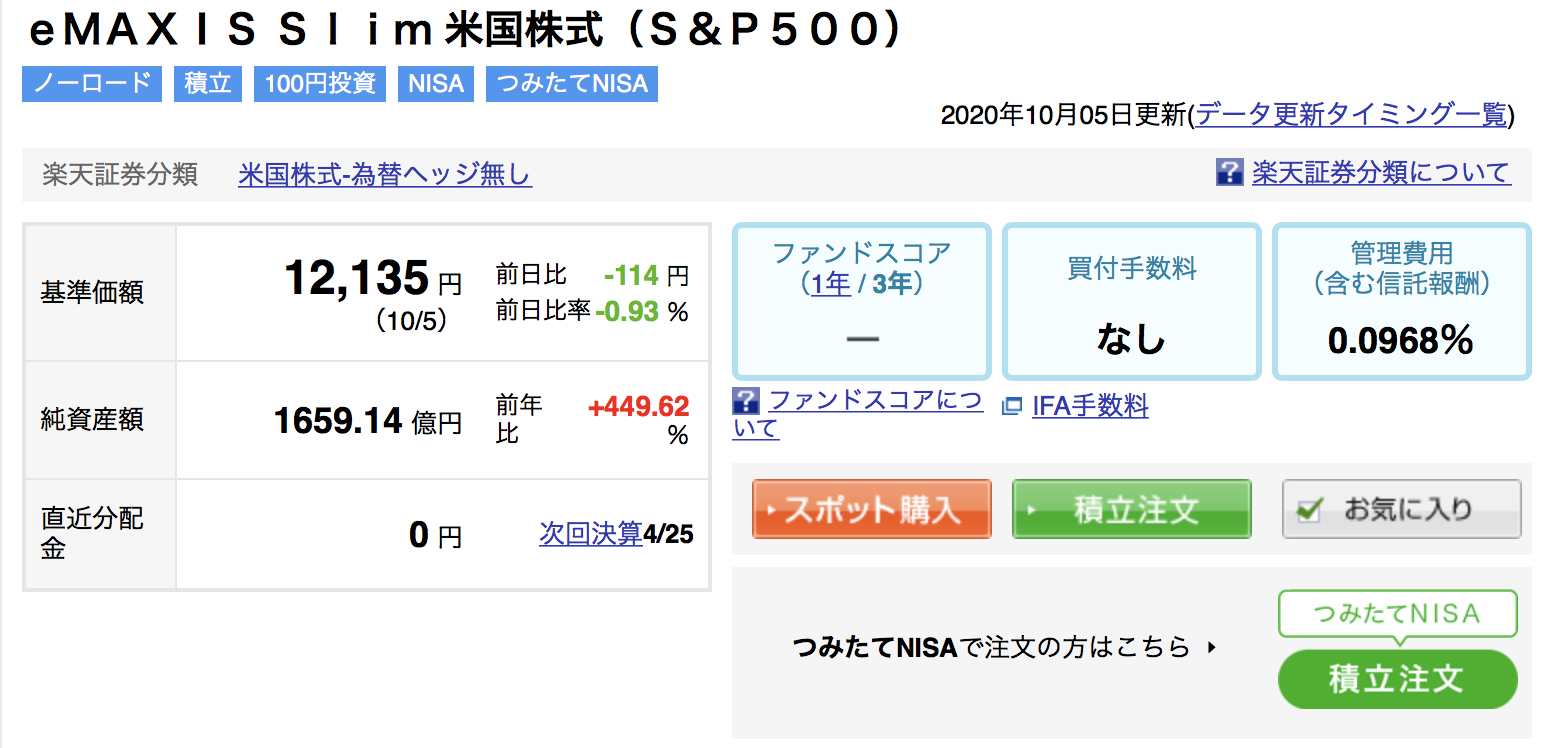Viewport: 1562px width, 748px height.
Task: Click the question mark icon beside 楽天証券分類について
Action: [1229, 172]
